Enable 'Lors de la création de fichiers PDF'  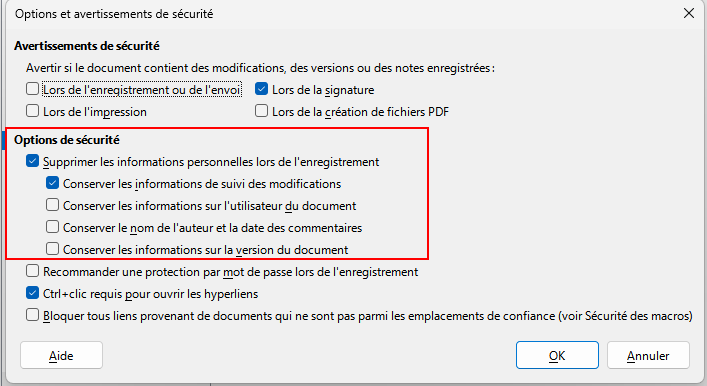pos(262,110)
